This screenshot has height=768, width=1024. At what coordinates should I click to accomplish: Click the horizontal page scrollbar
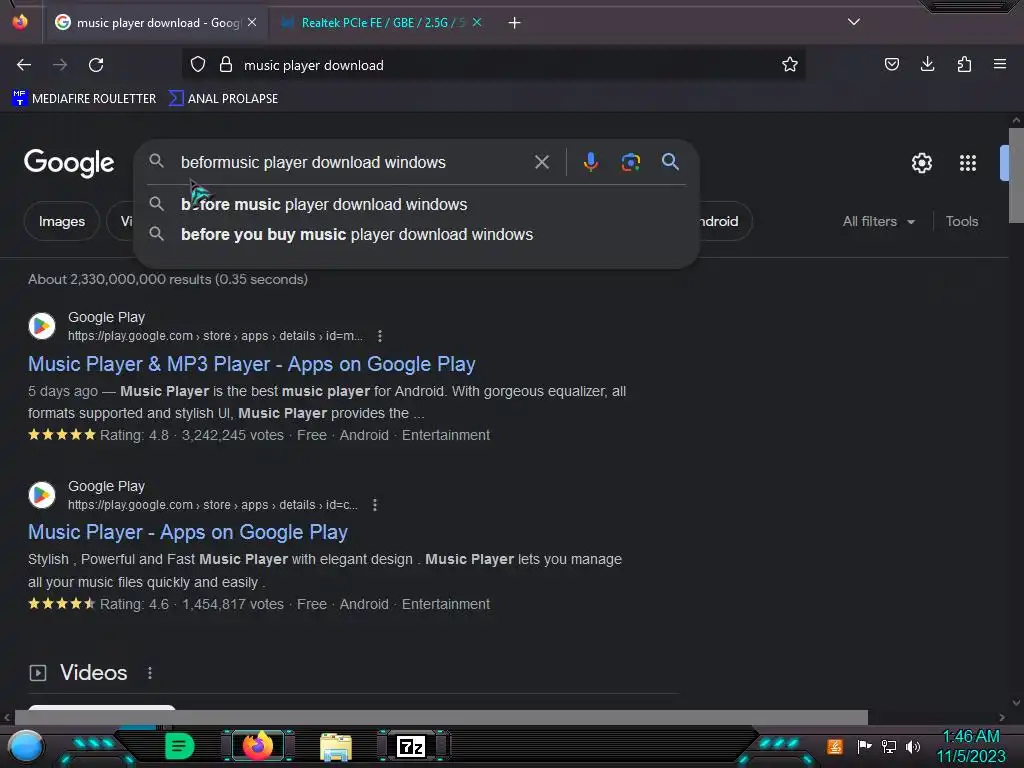click(441, 717)
